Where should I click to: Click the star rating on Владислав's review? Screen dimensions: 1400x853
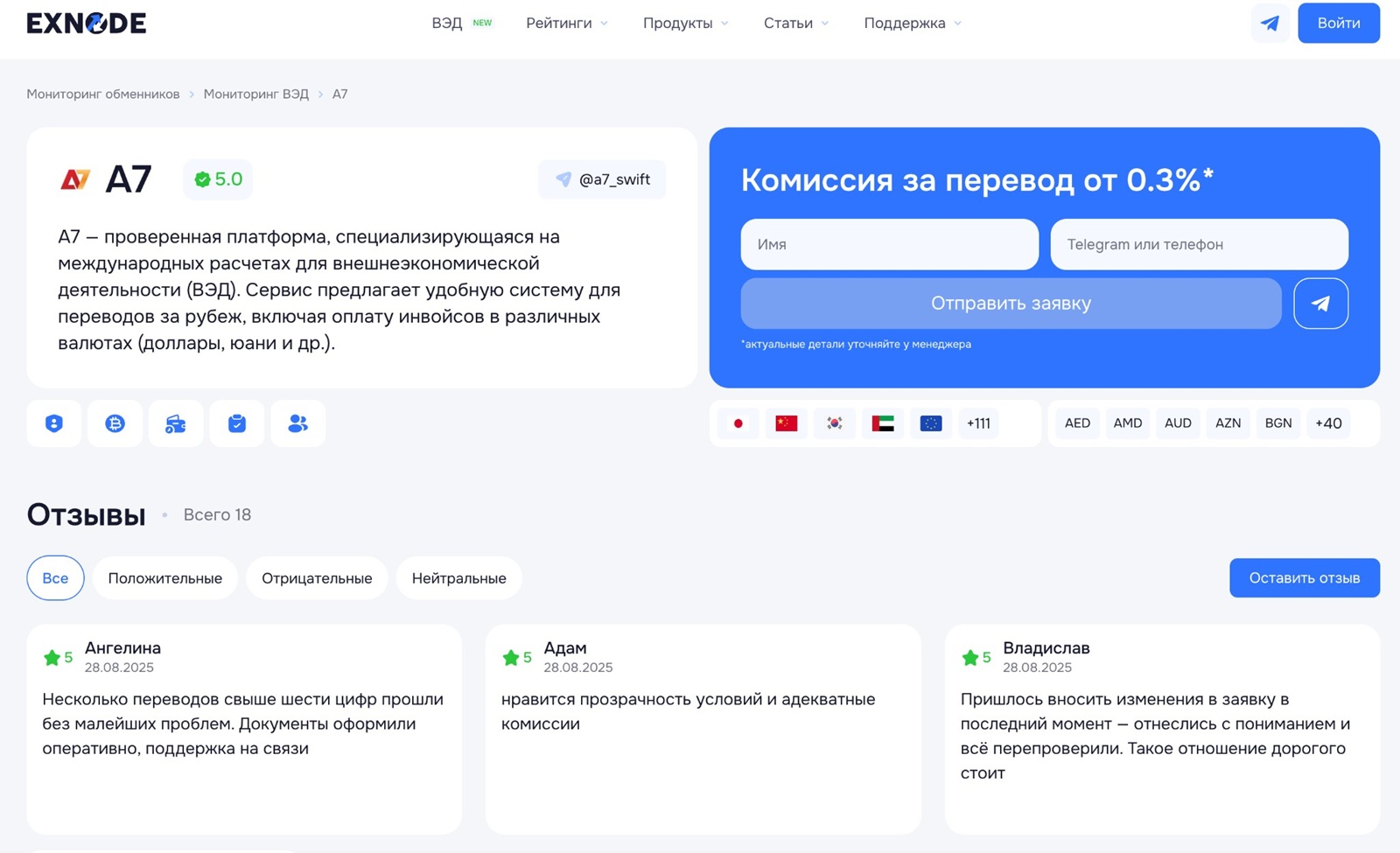[976, 658]
